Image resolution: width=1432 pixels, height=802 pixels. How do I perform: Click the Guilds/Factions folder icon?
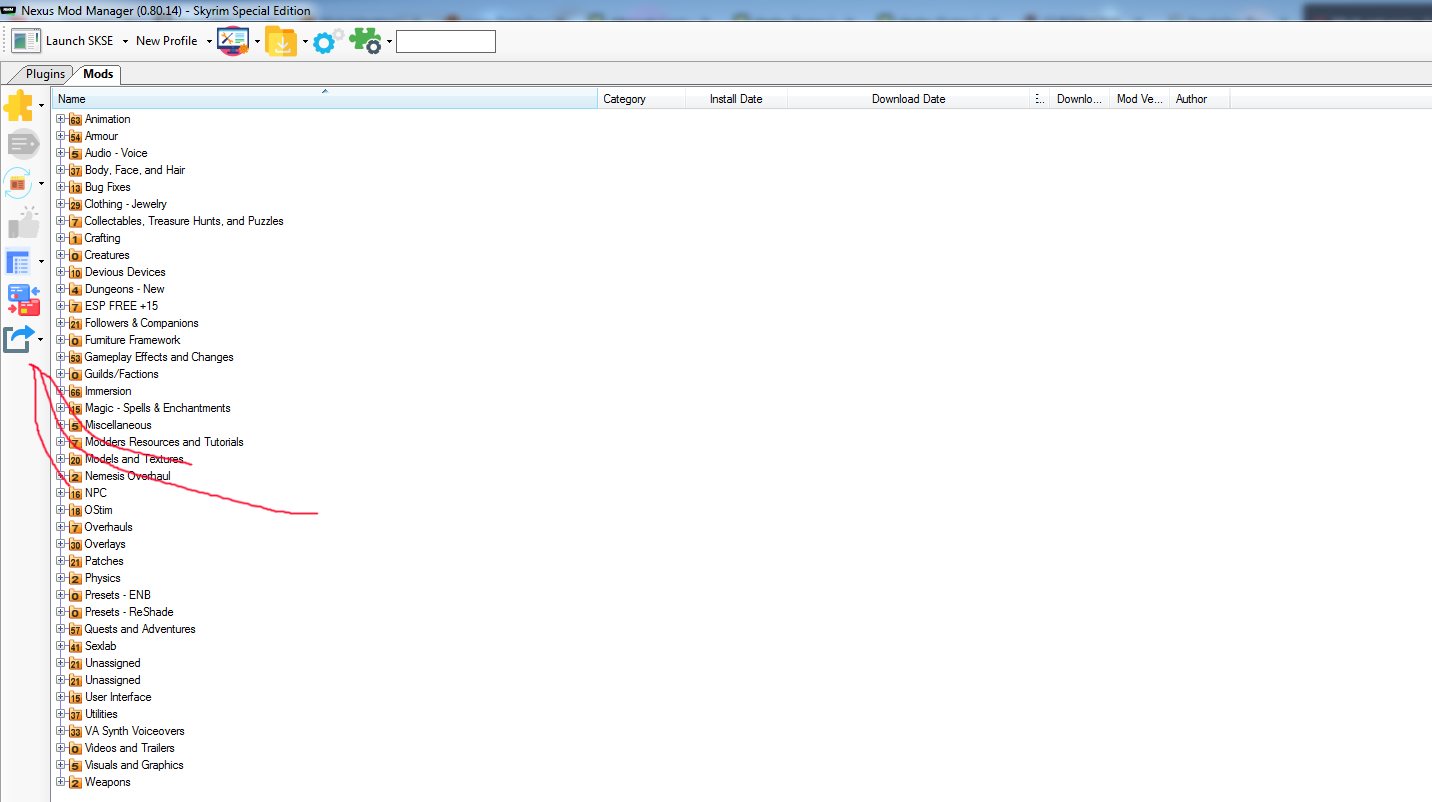75,374
